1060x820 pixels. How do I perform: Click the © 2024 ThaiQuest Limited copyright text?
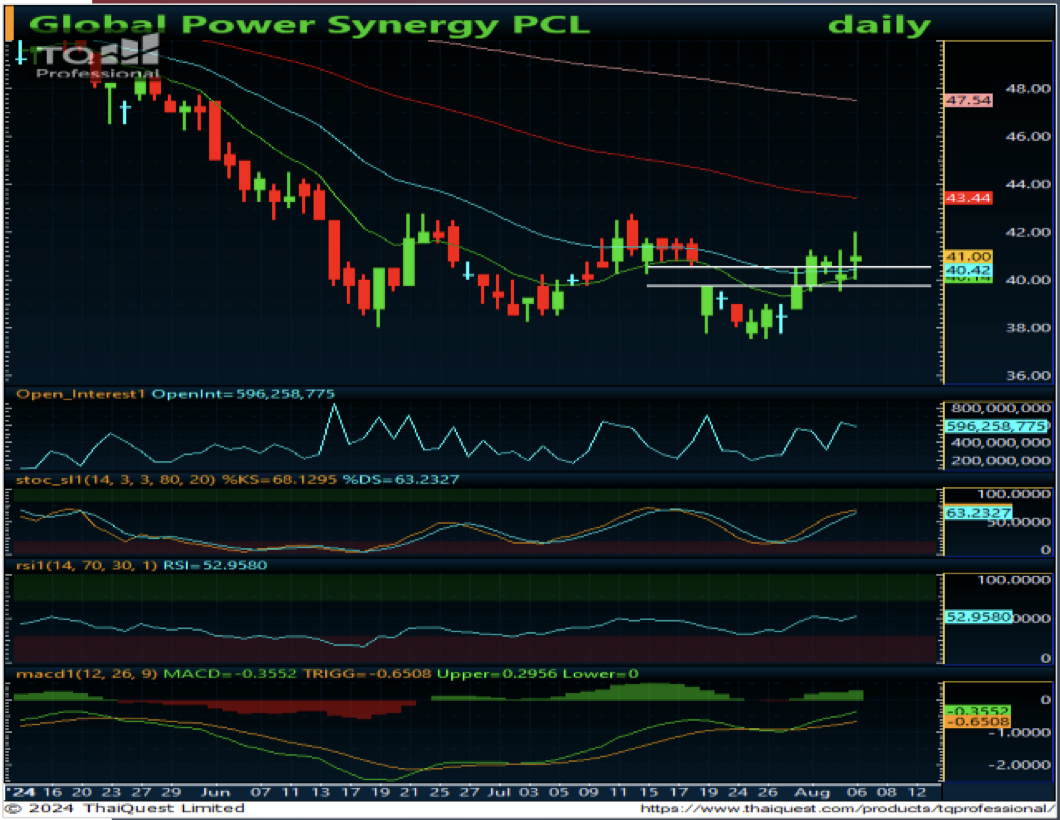point(124,809)
